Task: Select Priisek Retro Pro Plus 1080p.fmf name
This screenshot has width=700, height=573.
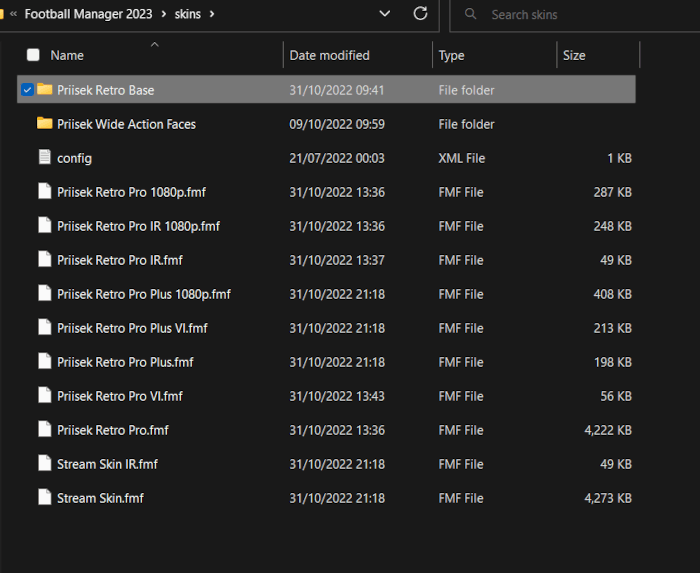Action: [x=144, y=295]
